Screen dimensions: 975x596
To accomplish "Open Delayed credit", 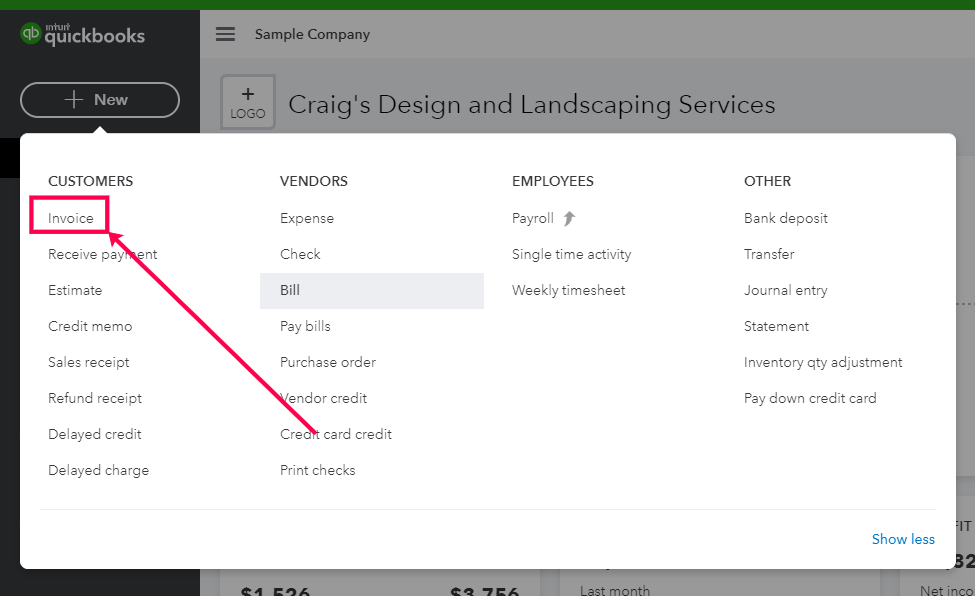I will [95, 434].
